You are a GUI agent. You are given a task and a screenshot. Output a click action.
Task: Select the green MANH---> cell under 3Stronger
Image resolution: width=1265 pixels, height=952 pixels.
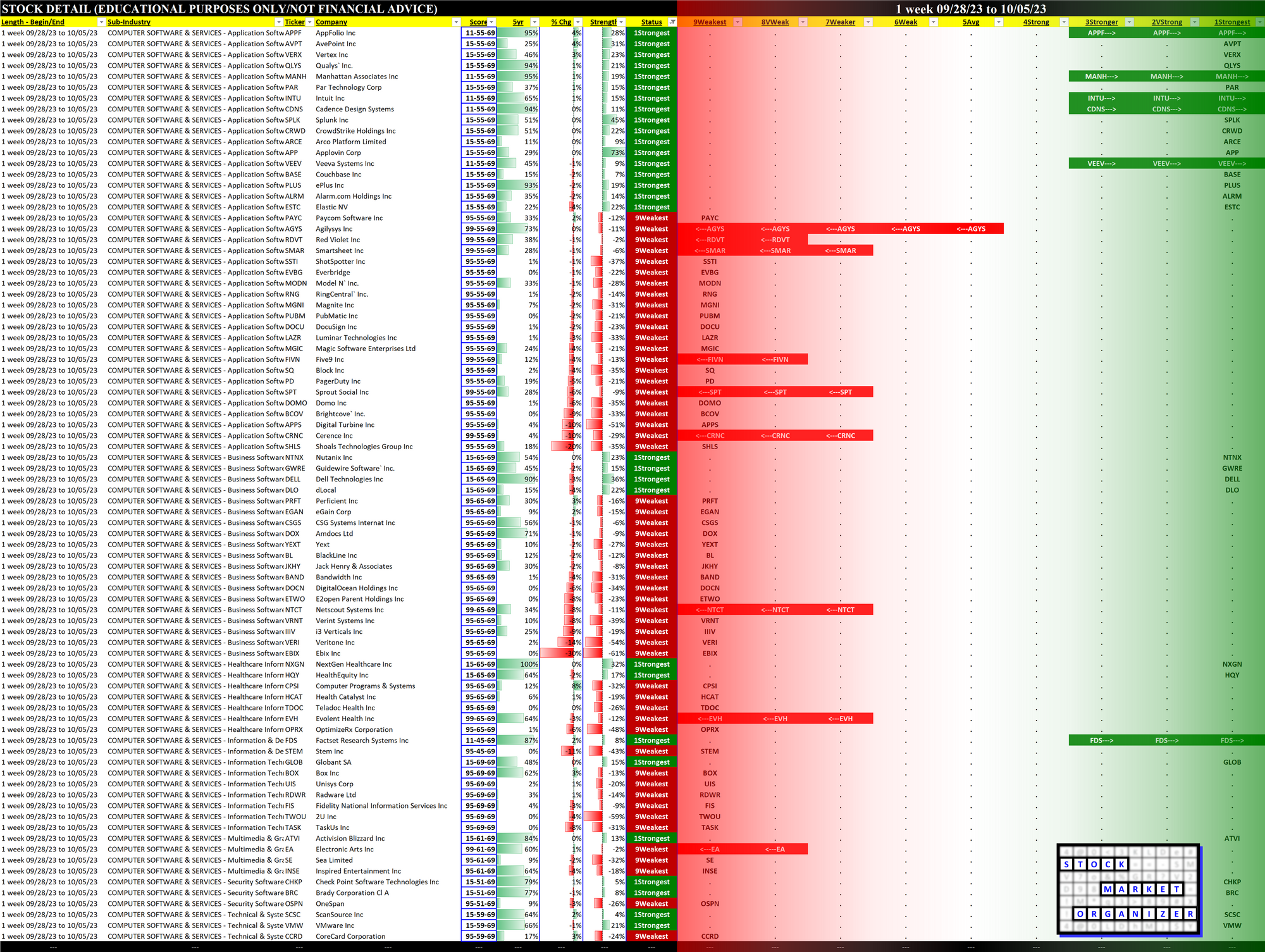click(x=1101, y=77)
